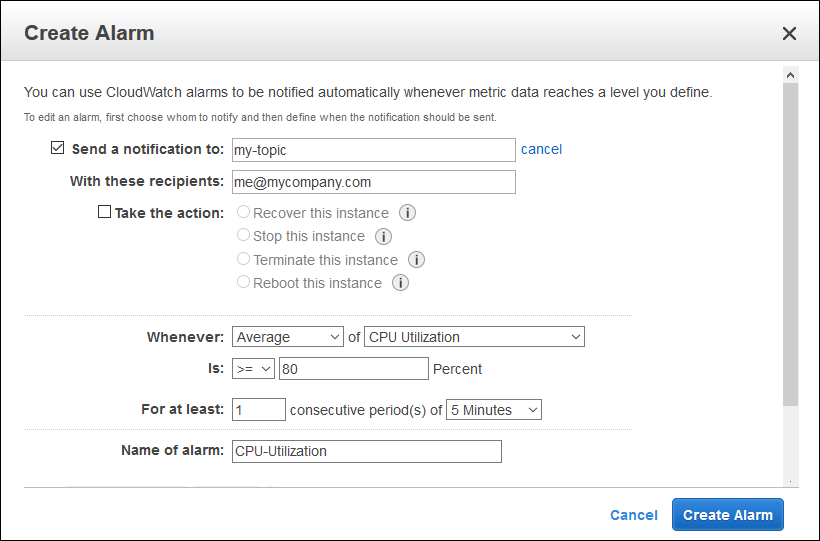Viewport: 820px width, 541px height.
Task: Open the Average statistic dropdown
Action: tap(287, 337)
